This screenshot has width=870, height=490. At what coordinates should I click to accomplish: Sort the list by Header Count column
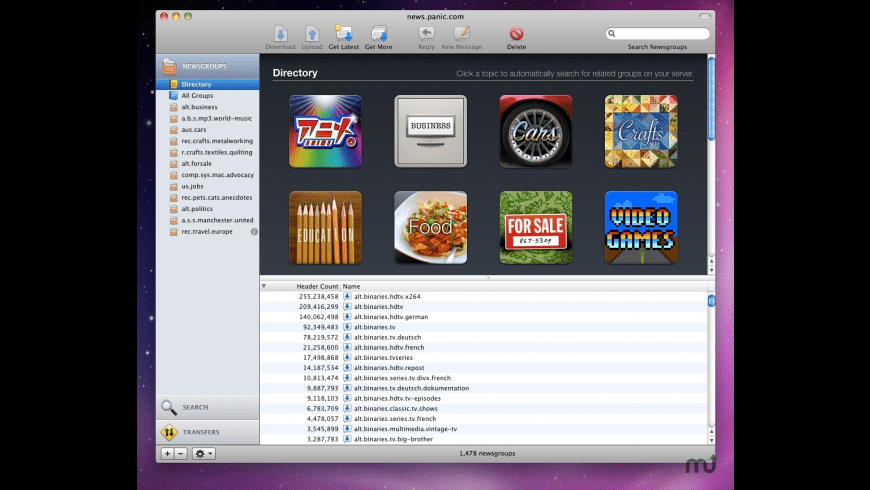[317, 286]
